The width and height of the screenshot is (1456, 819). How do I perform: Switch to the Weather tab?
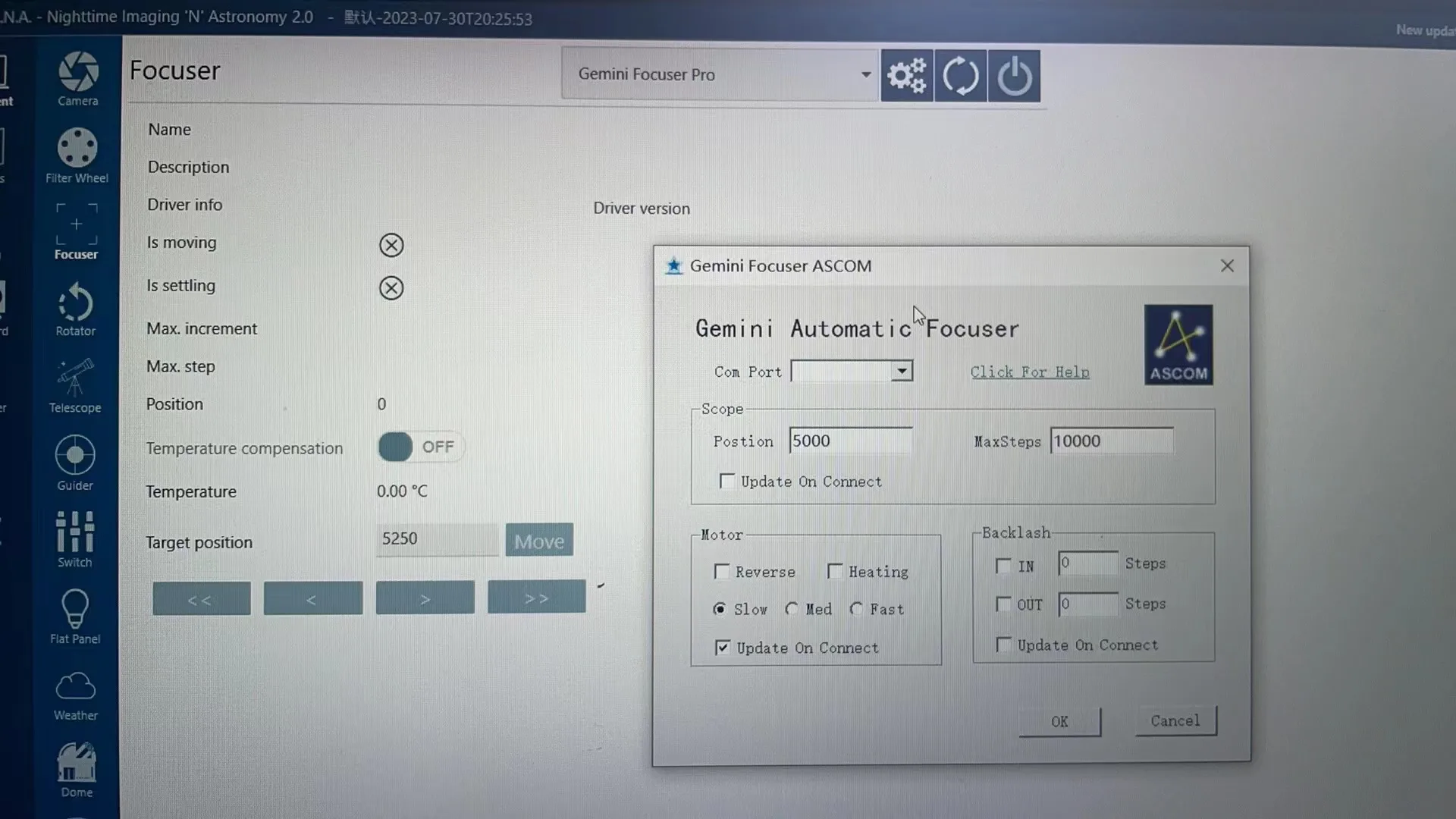[75, 694]
